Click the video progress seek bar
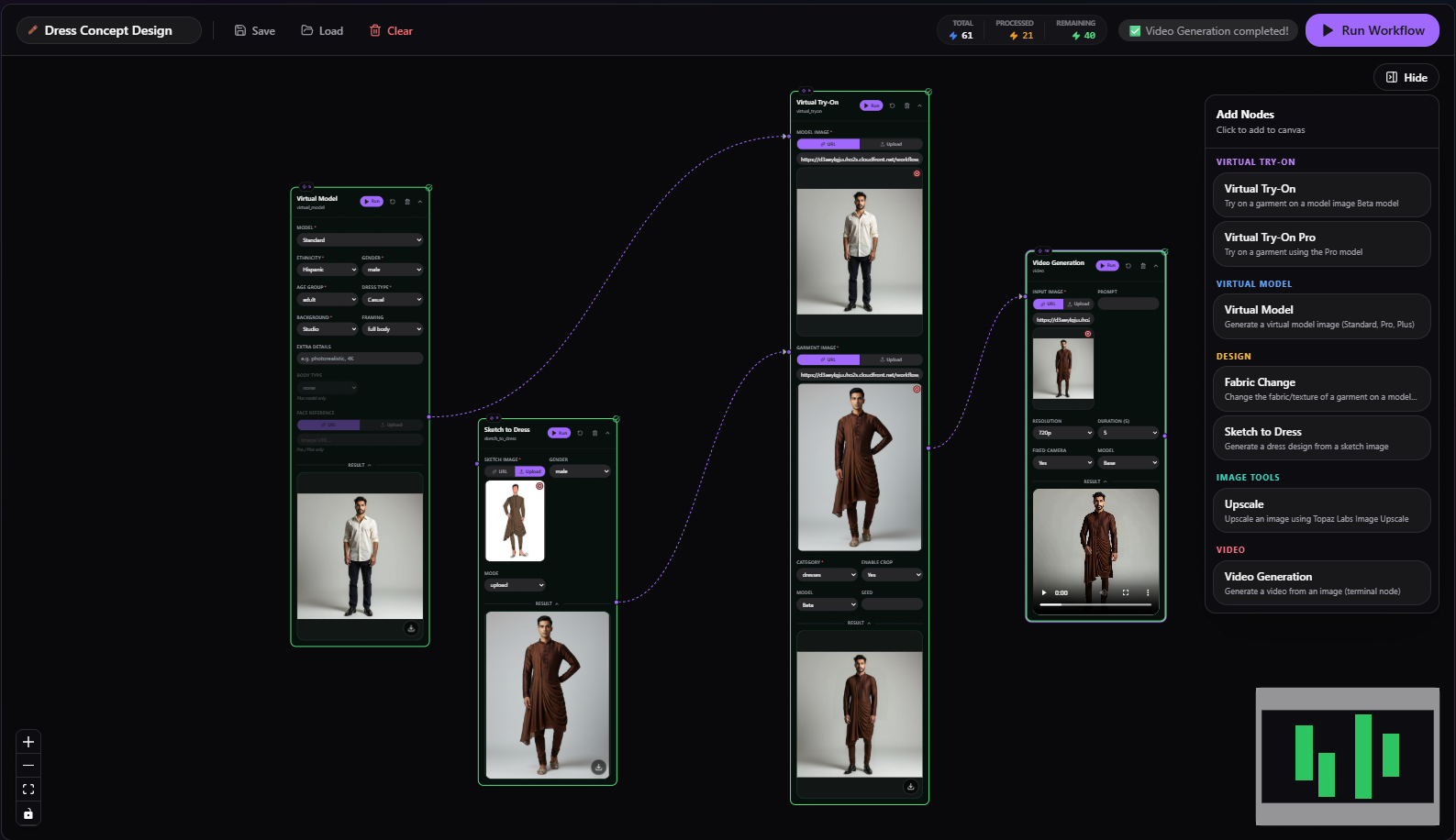Viewport: 1456px width, 840px height. (x=1095, y=605)
